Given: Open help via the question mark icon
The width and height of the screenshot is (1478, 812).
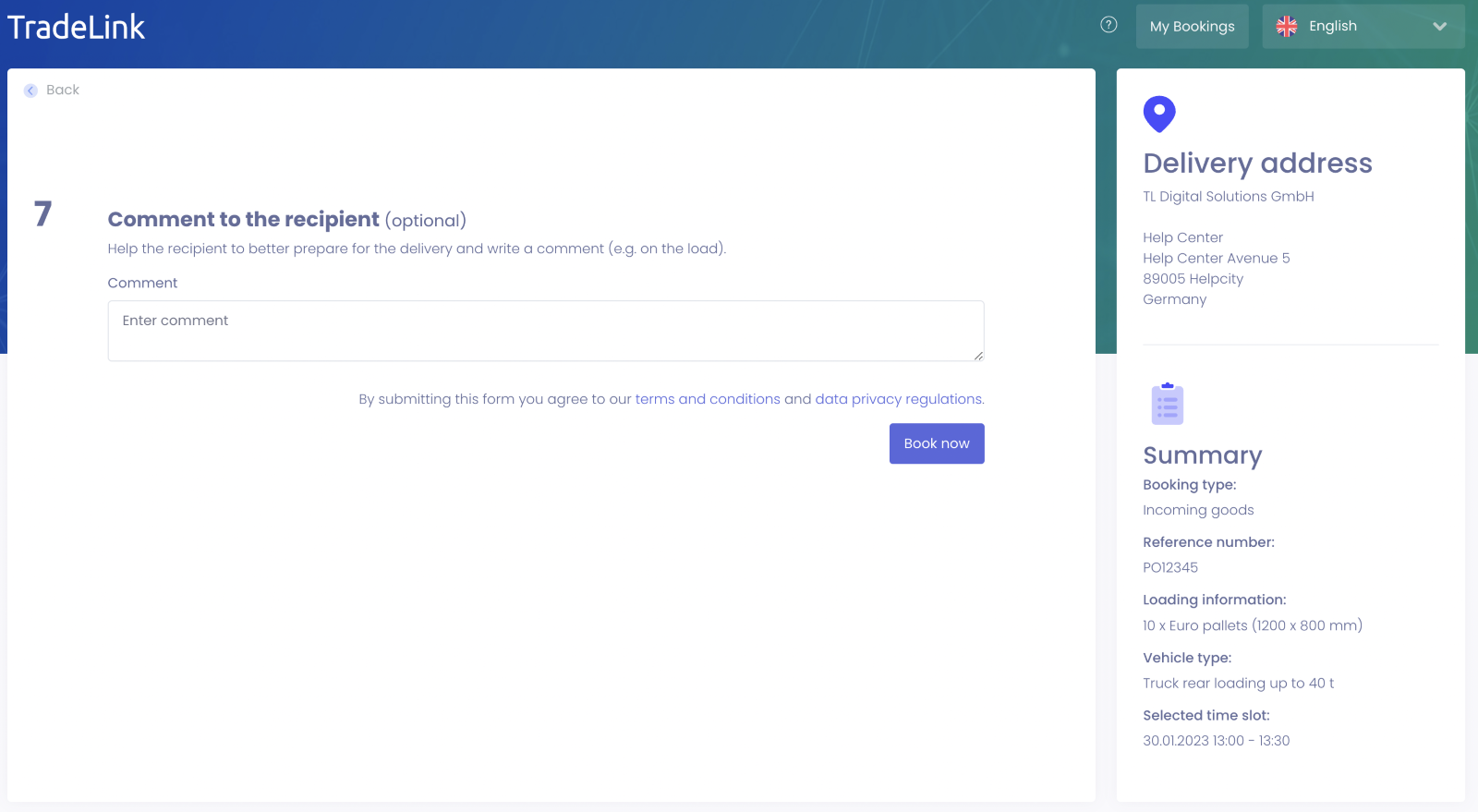Looking at the screenshot, I should tap(1108, 25).
